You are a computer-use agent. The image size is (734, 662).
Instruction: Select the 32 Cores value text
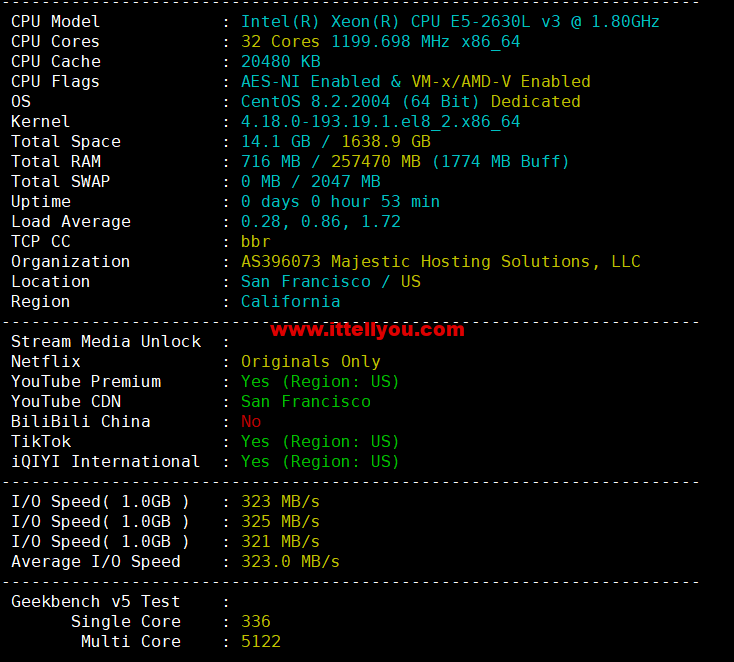[280, 42]
